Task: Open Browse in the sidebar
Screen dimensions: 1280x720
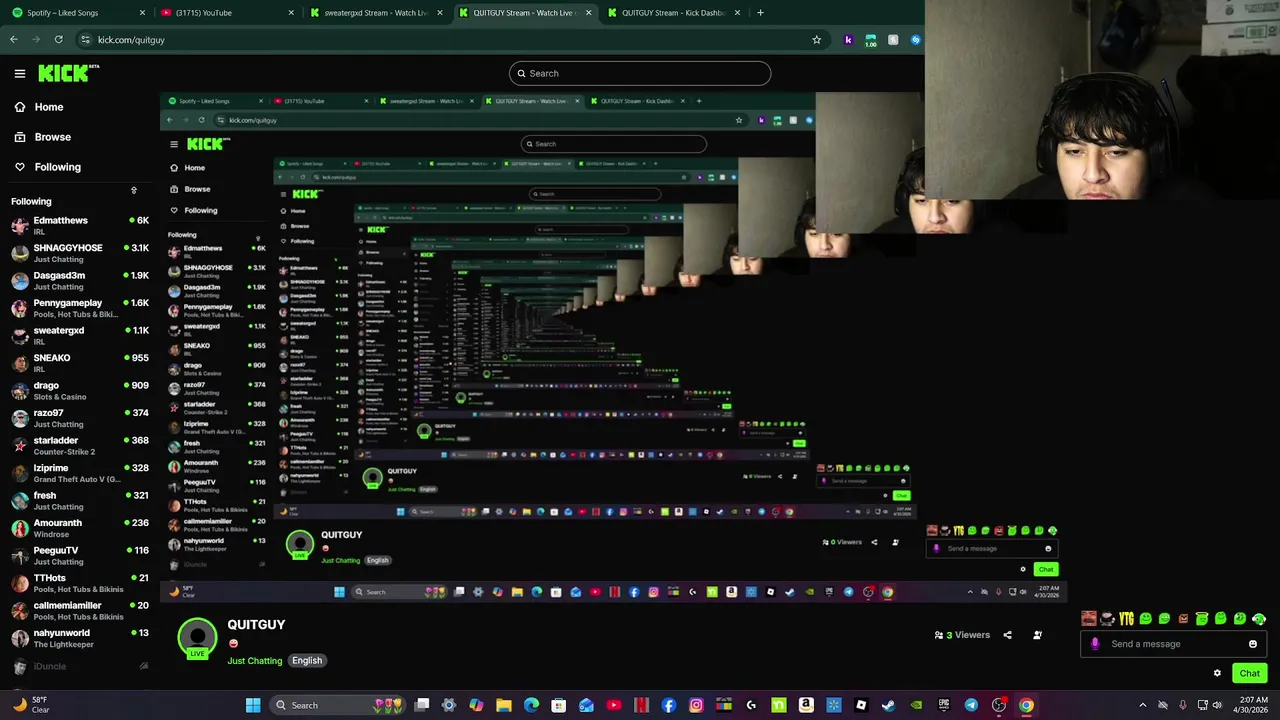Action: coord(42,137)
